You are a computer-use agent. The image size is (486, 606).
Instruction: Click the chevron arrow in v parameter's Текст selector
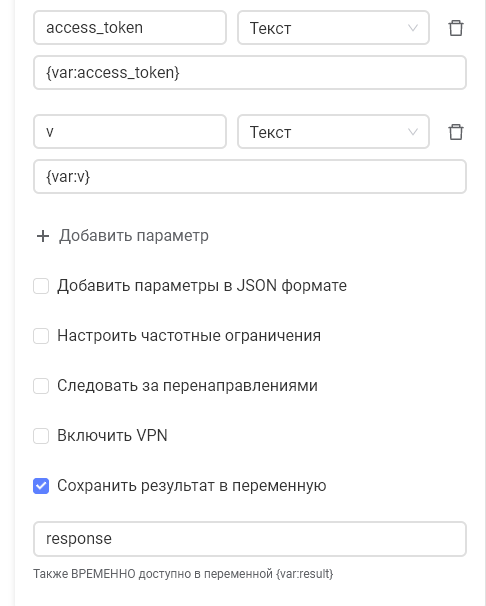coord(413,132)
